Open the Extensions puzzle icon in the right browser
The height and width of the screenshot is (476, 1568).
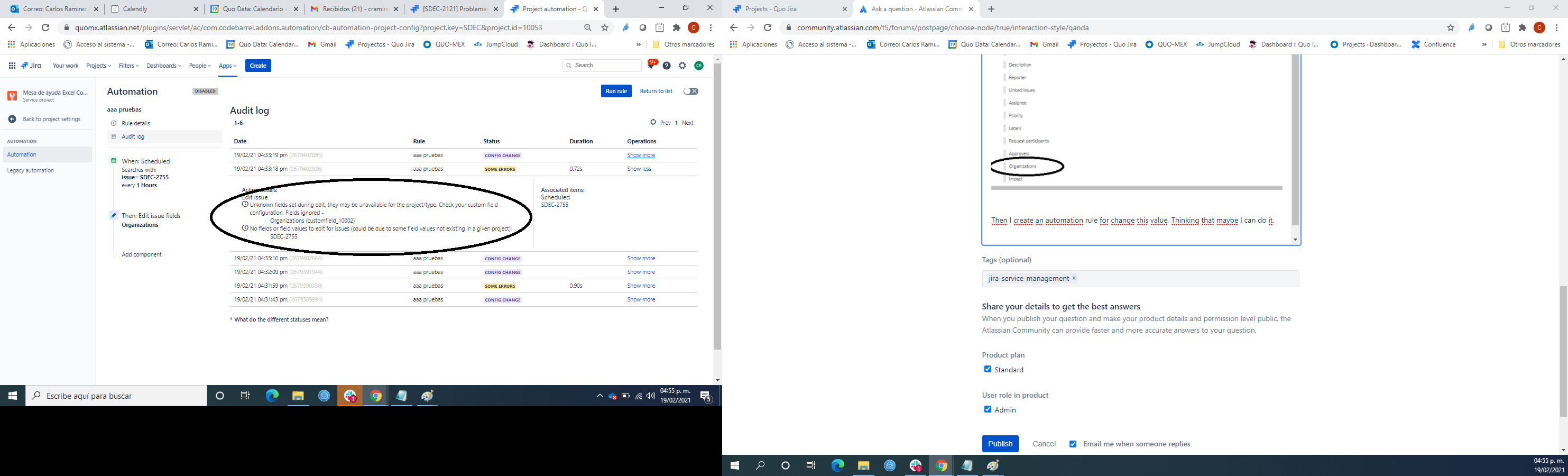point(1523,28)
